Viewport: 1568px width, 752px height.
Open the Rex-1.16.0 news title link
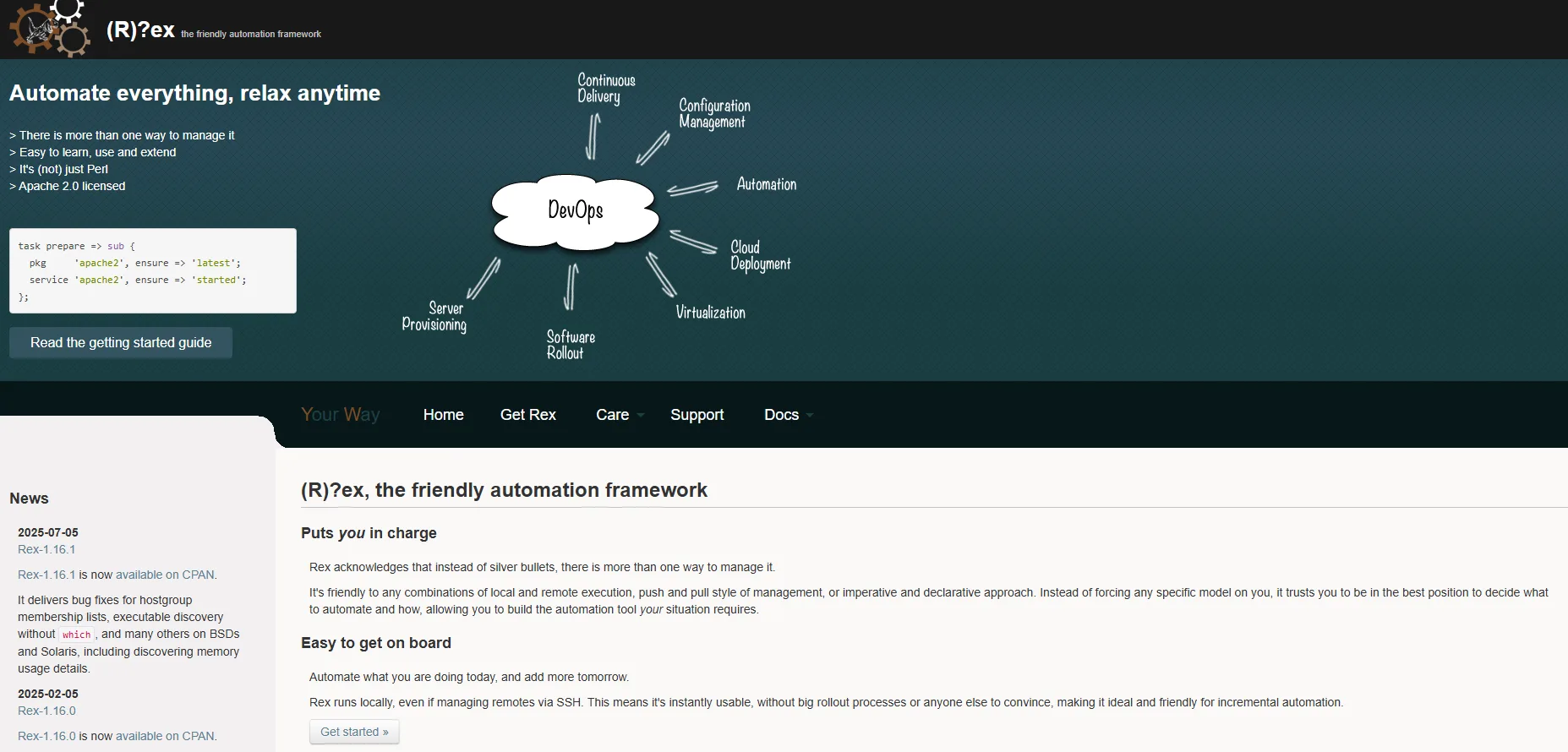coord(46,711)
